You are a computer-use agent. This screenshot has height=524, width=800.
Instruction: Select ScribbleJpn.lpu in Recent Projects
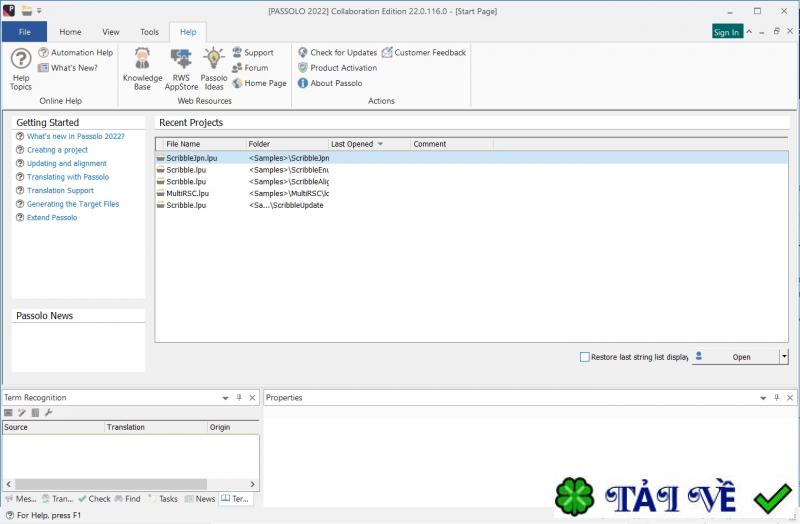click(x=471, y=158)
